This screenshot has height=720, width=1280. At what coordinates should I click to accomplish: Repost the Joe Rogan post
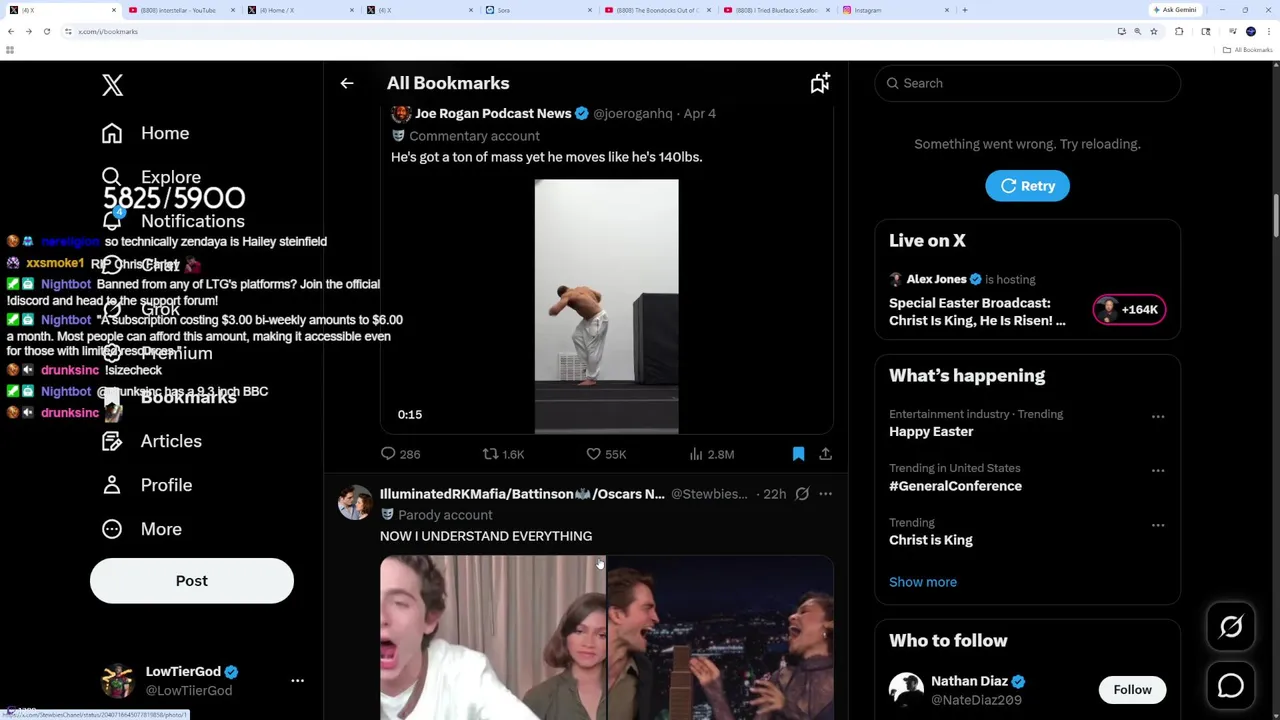tap(503, 454)
